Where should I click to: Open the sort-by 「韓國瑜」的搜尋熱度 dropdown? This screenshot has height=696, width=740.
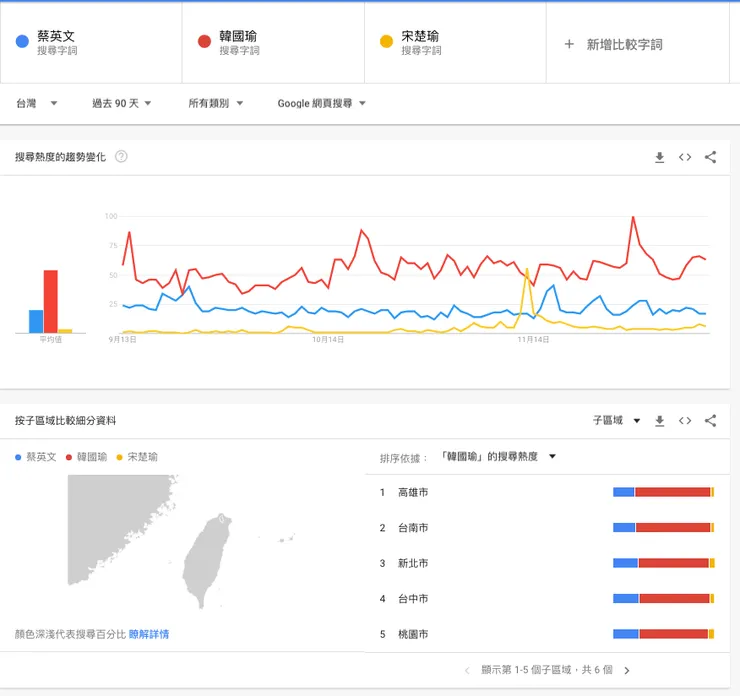498,456
